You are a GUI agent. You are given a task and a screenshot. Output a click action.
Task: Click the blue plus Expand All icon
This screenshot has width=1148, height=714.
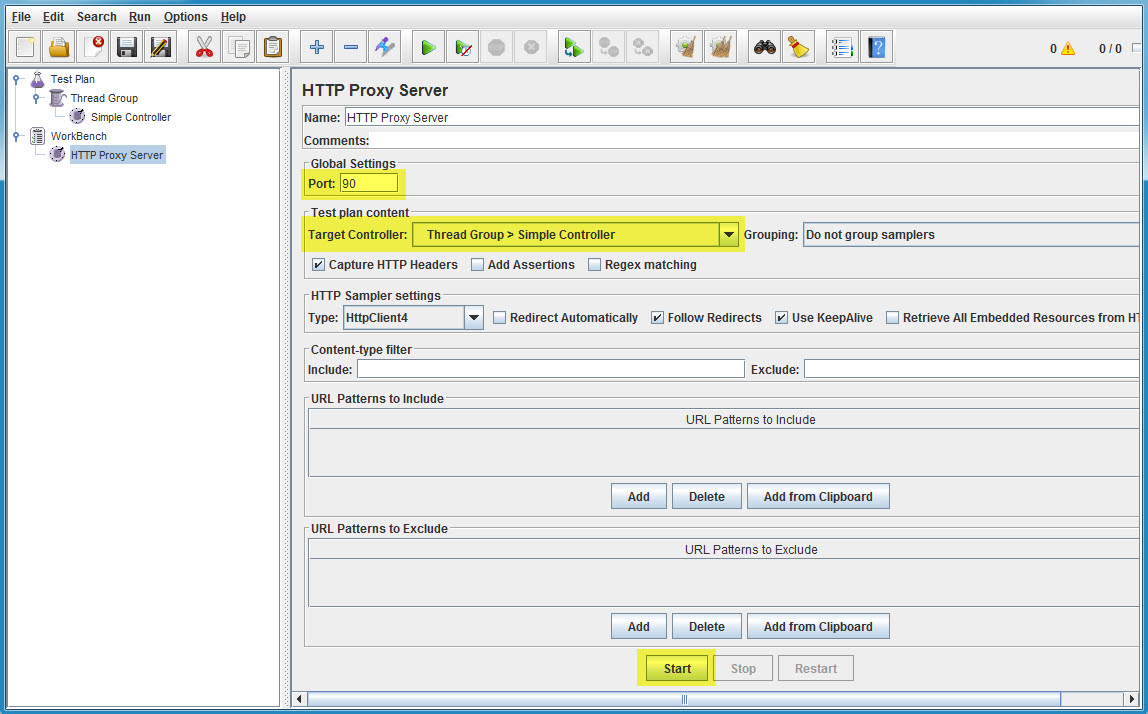316,48
